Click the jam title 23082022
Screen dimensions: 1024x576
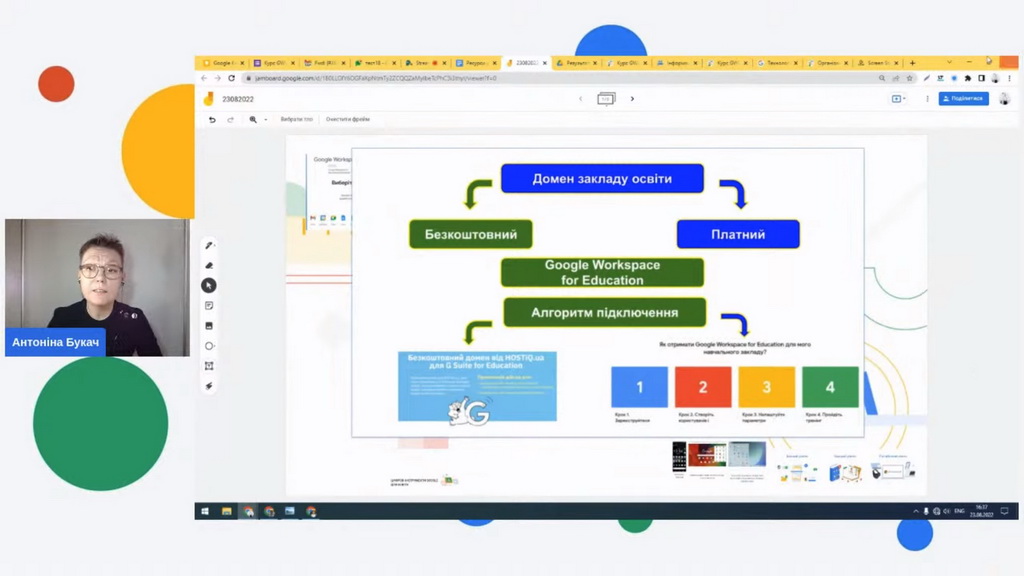point(238,99)
